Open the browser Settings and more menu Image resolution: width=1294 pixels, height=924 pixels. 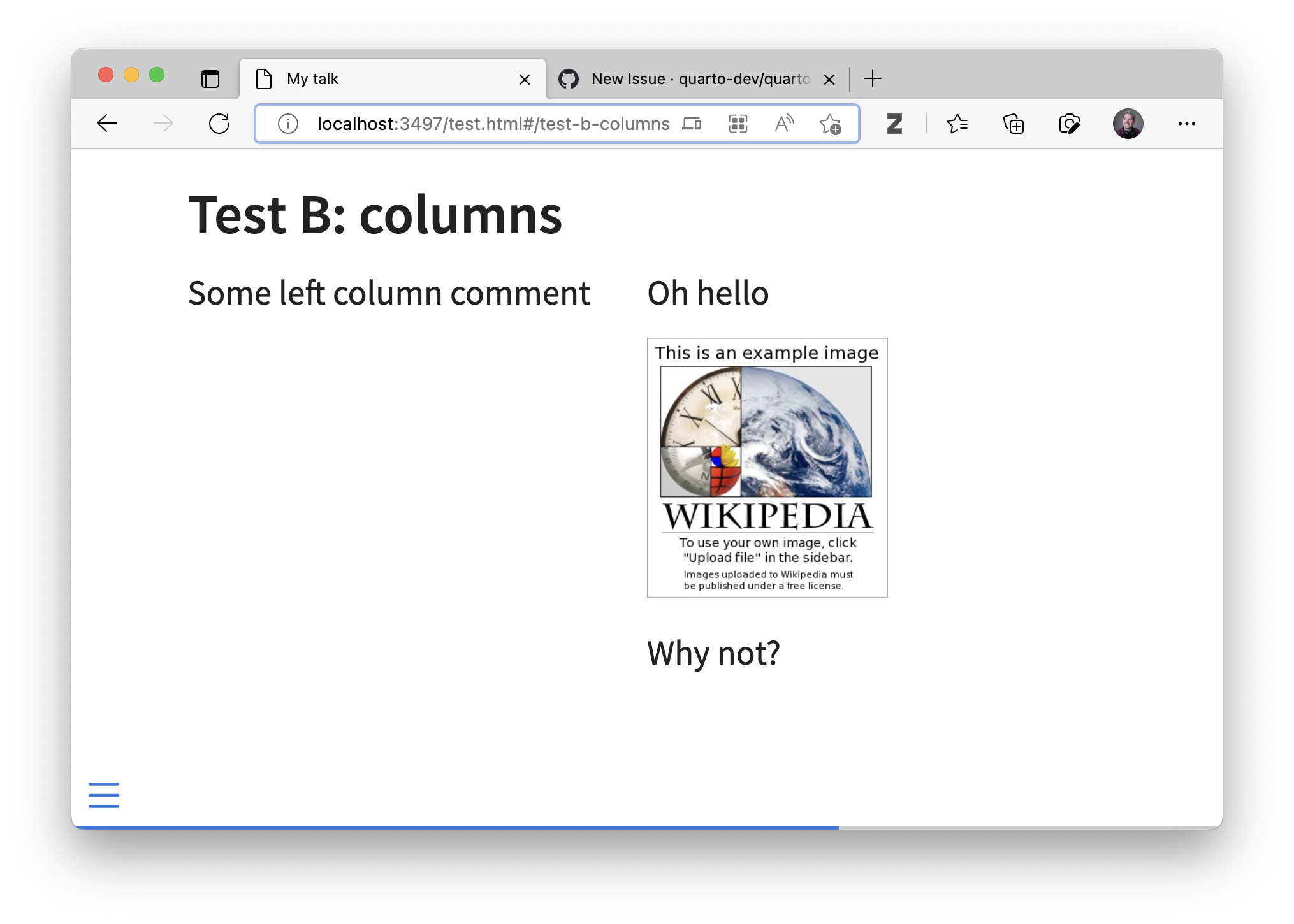1187,124
